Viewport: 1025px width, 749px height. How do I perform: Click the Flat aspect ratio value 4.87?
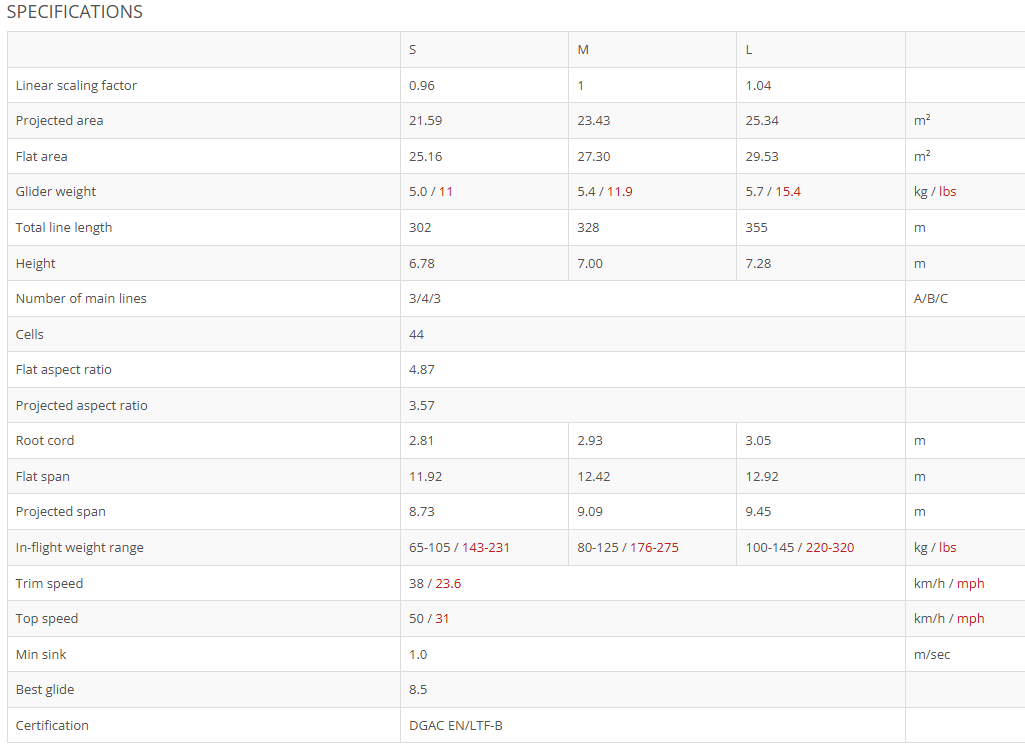[422, 370]
